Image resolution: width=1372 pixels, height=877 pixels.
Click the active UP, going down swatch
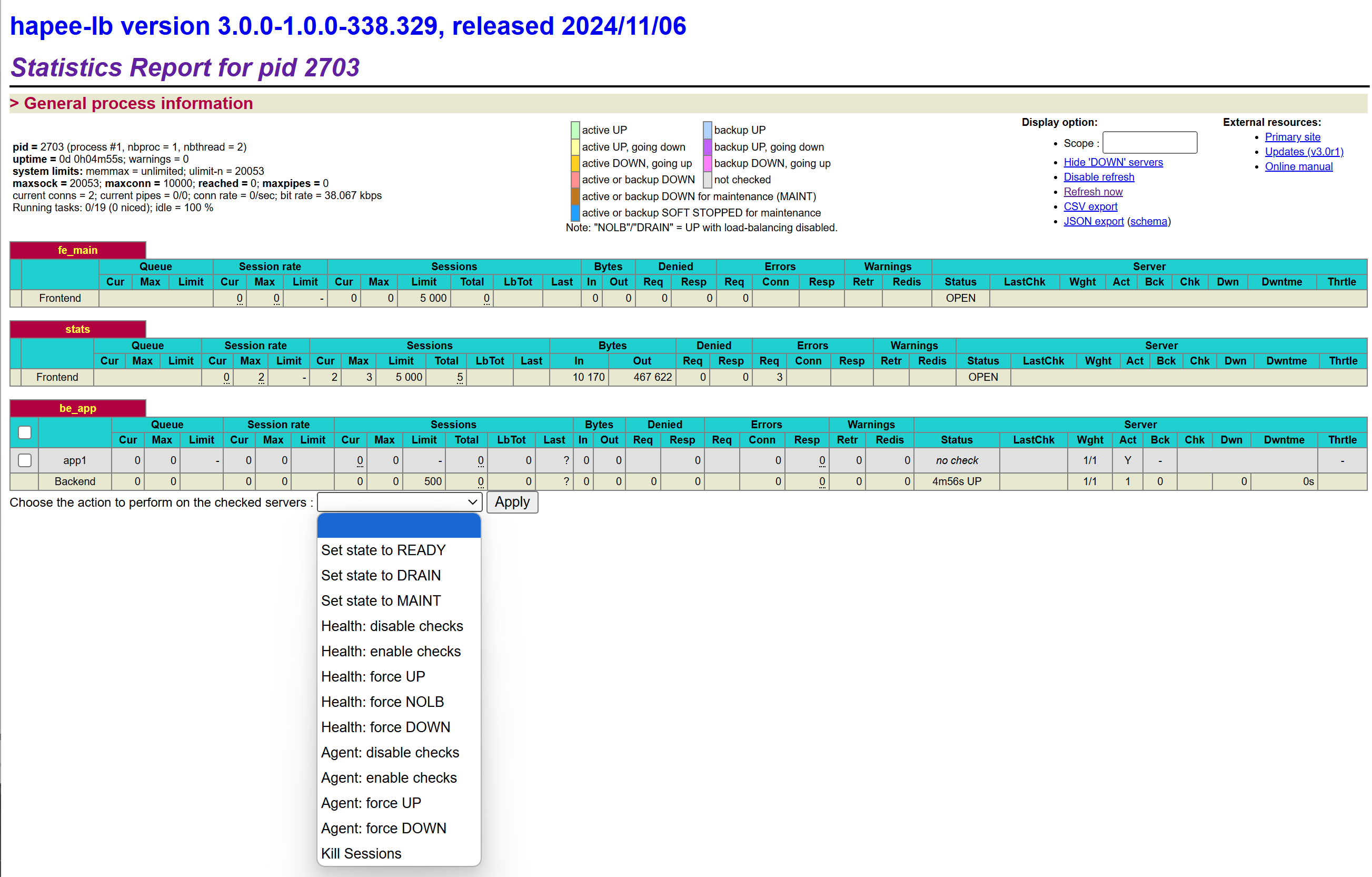click(x=575, y=146)
